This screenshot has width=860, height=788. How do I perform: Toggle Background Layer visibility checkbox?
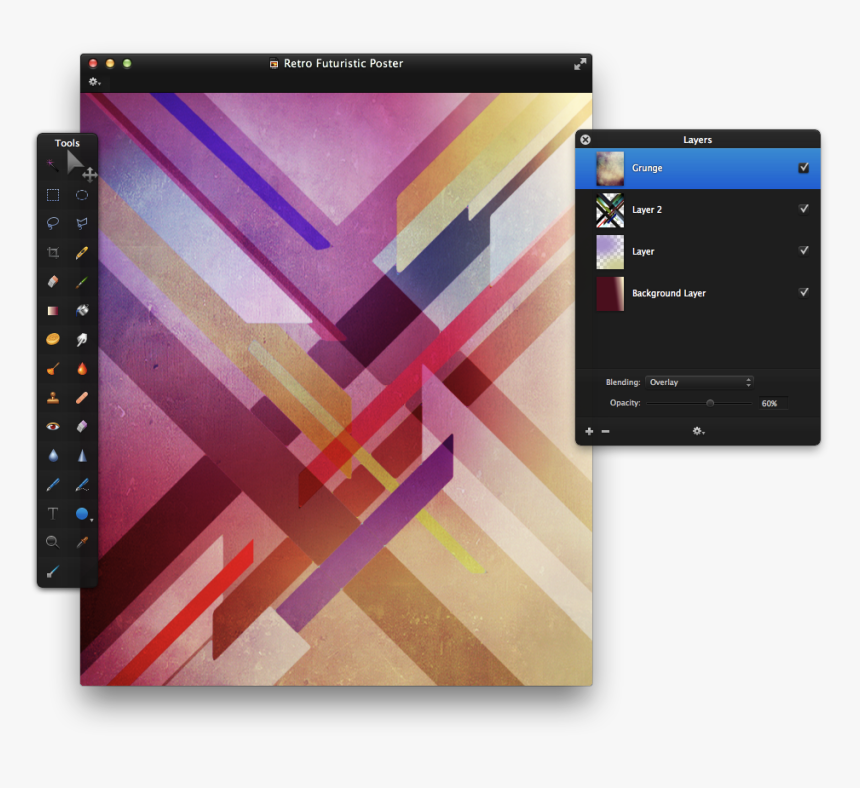coord(803,292)
